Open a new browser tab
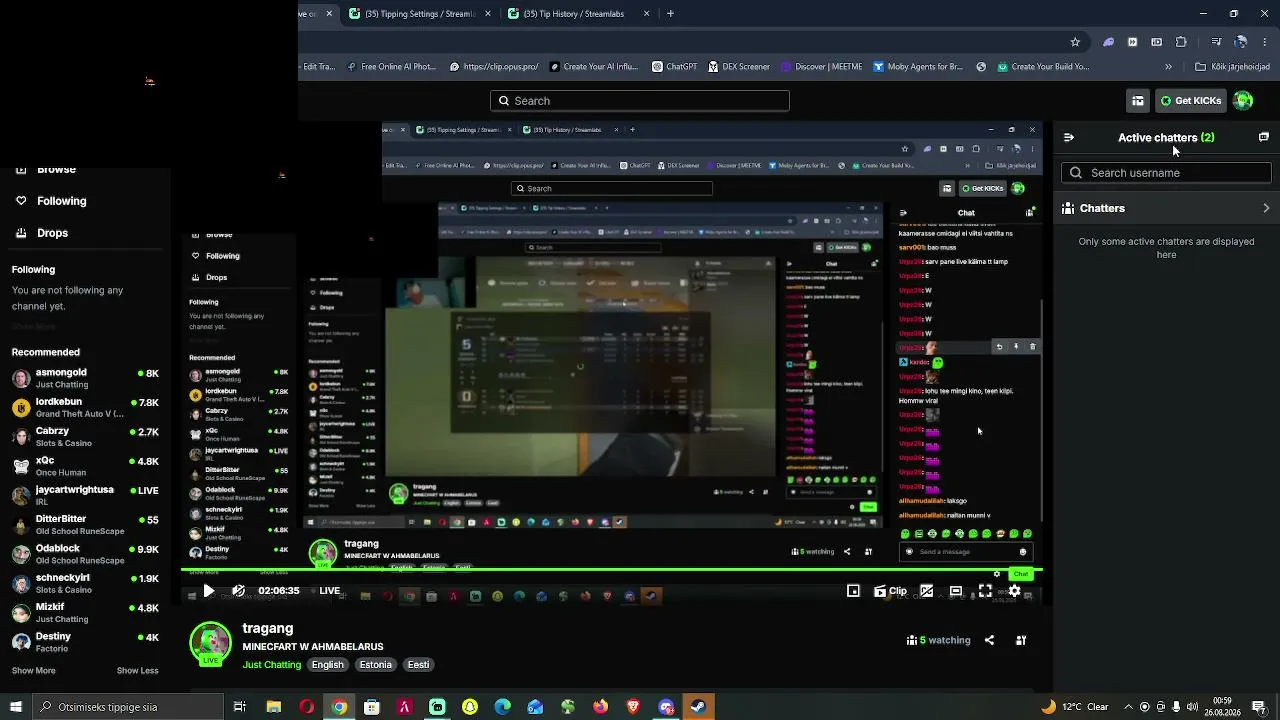The width and height of the screenshot is (1280, 720). (x=670, y=14)
